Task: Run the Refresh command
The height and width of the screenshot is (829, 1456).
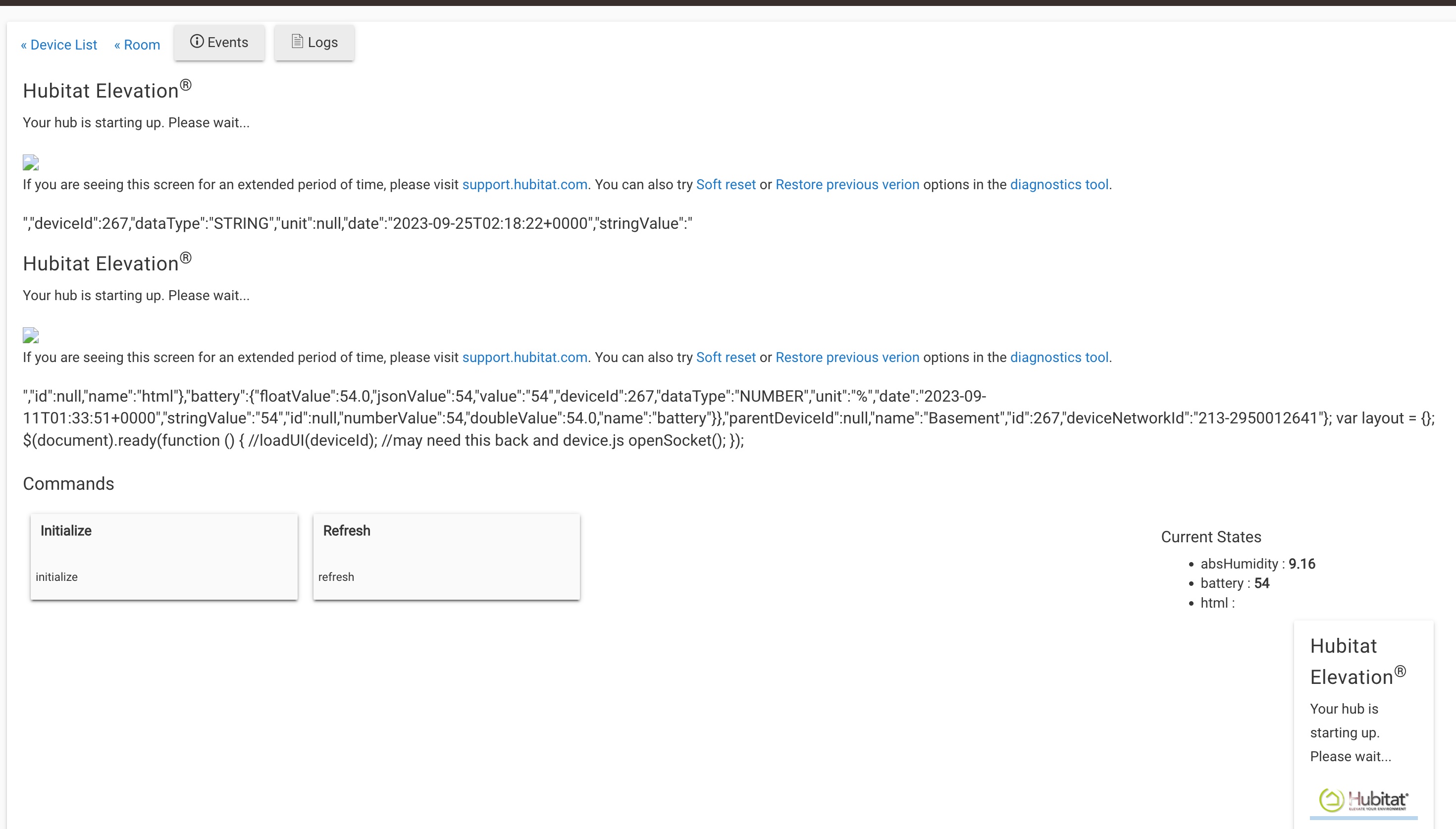Action: (446, 556)
